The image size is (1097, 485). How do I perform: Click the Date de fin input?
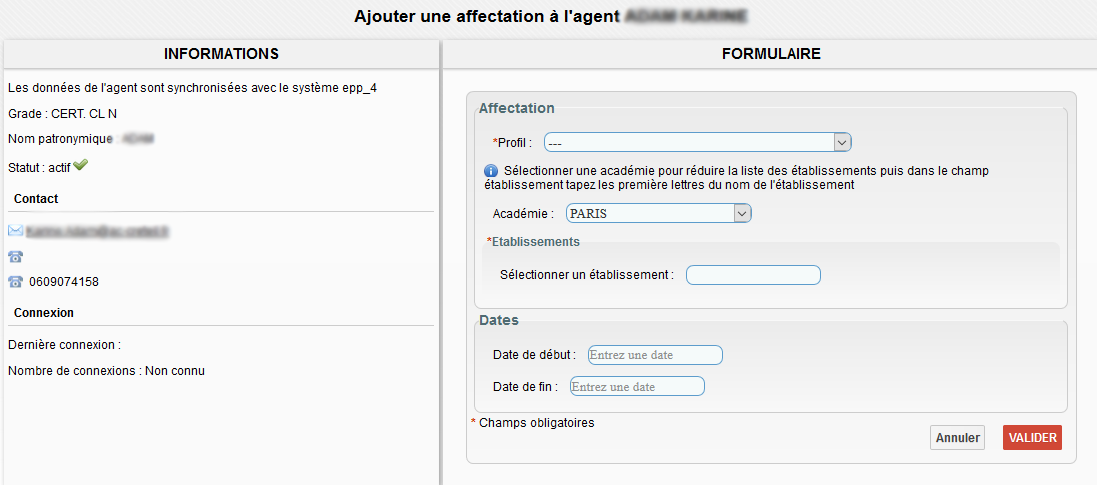click(637, 386)
